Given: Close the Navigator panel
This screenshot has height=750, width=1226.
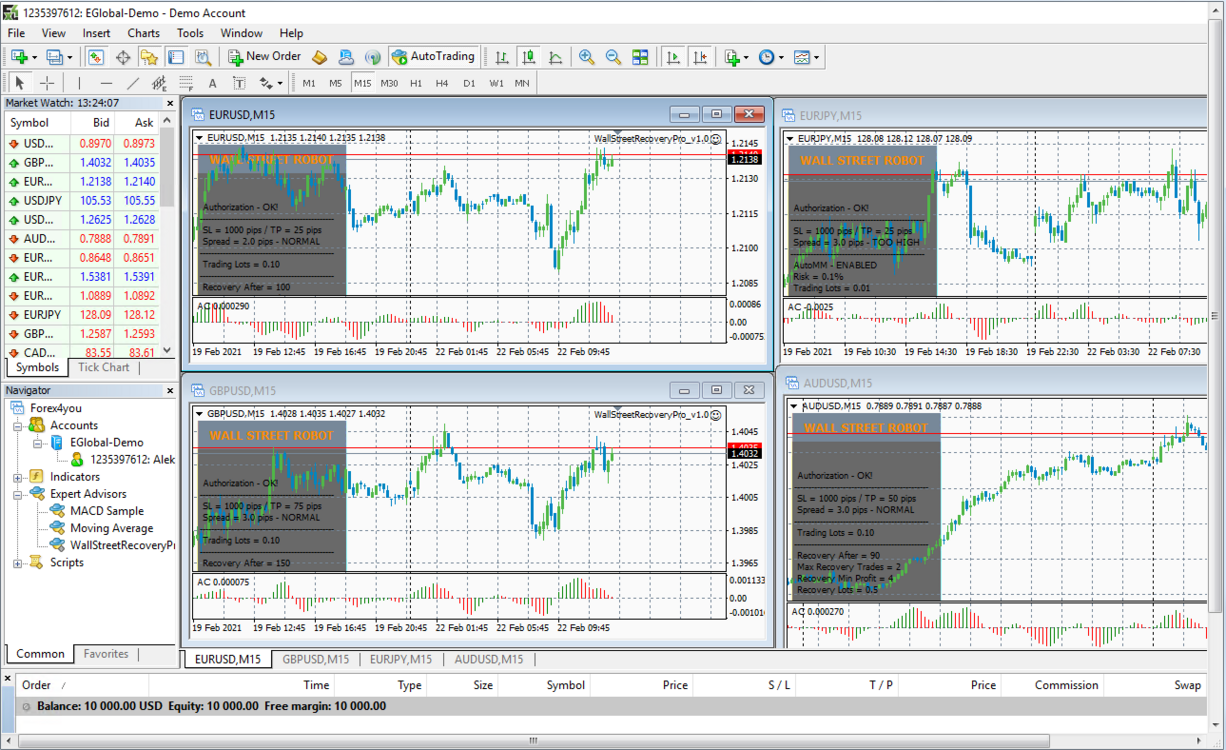Looking at the screenshot, I should [168, 391].
